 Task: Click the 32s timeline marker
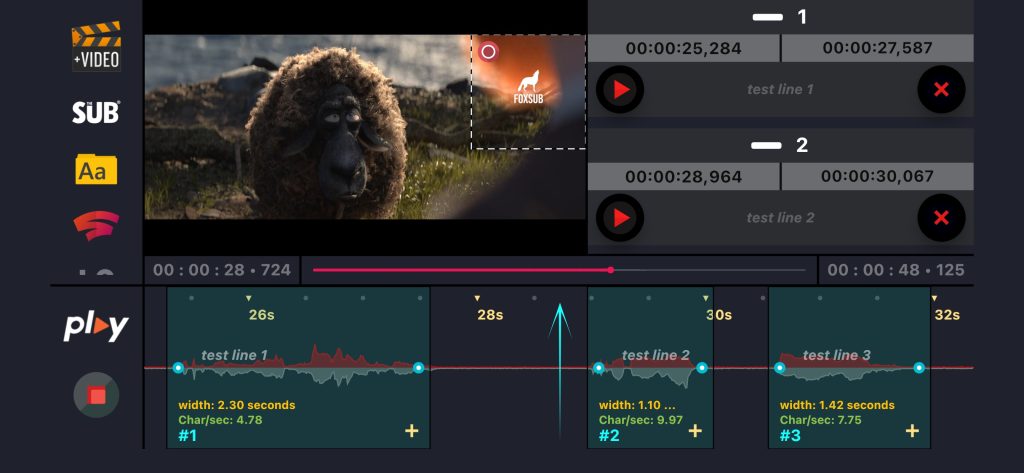click(x=947, y=315)
